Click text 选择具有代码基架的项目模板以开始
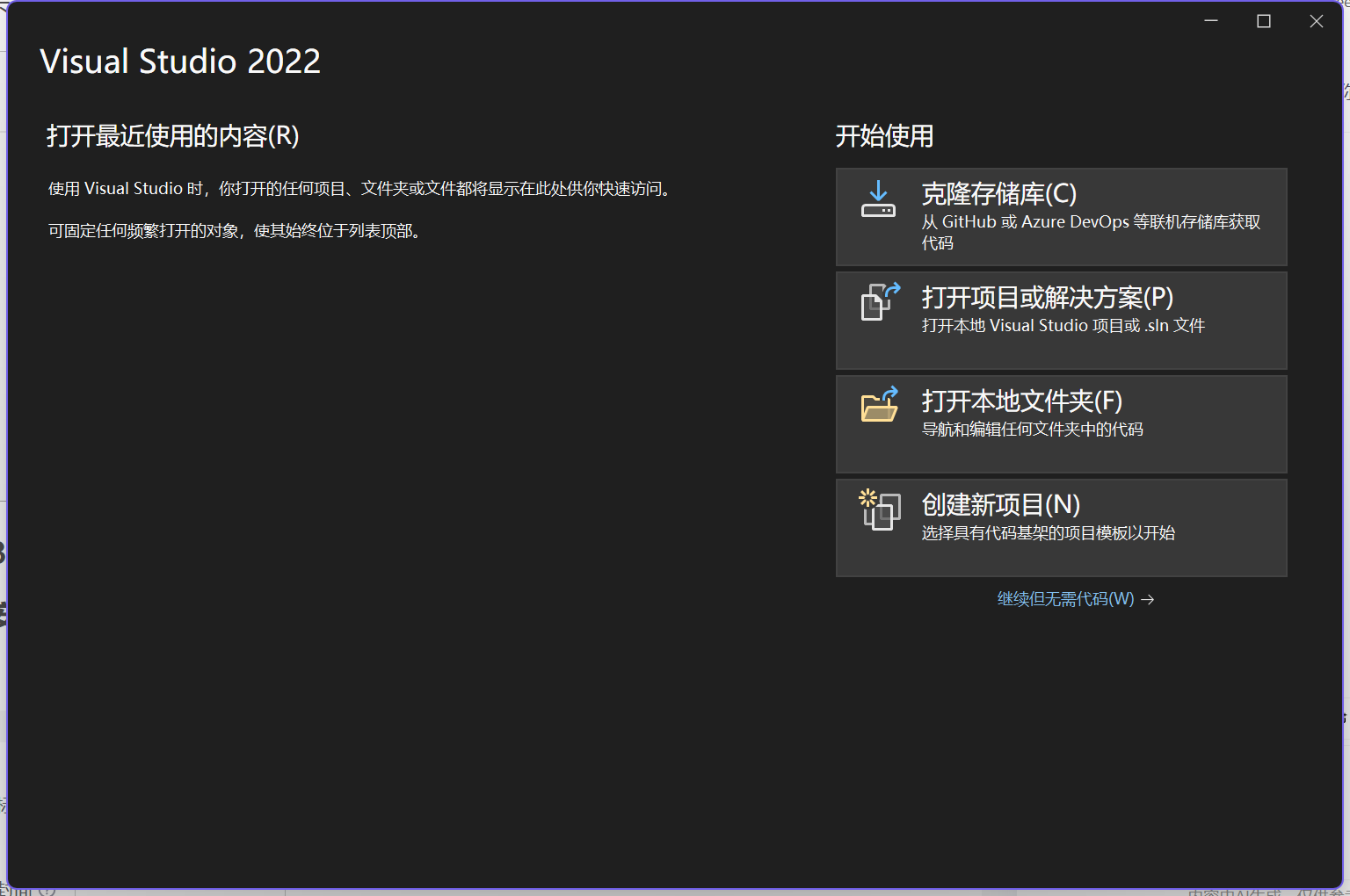Screen dimensions: 1350x896 coord(1048,533)
